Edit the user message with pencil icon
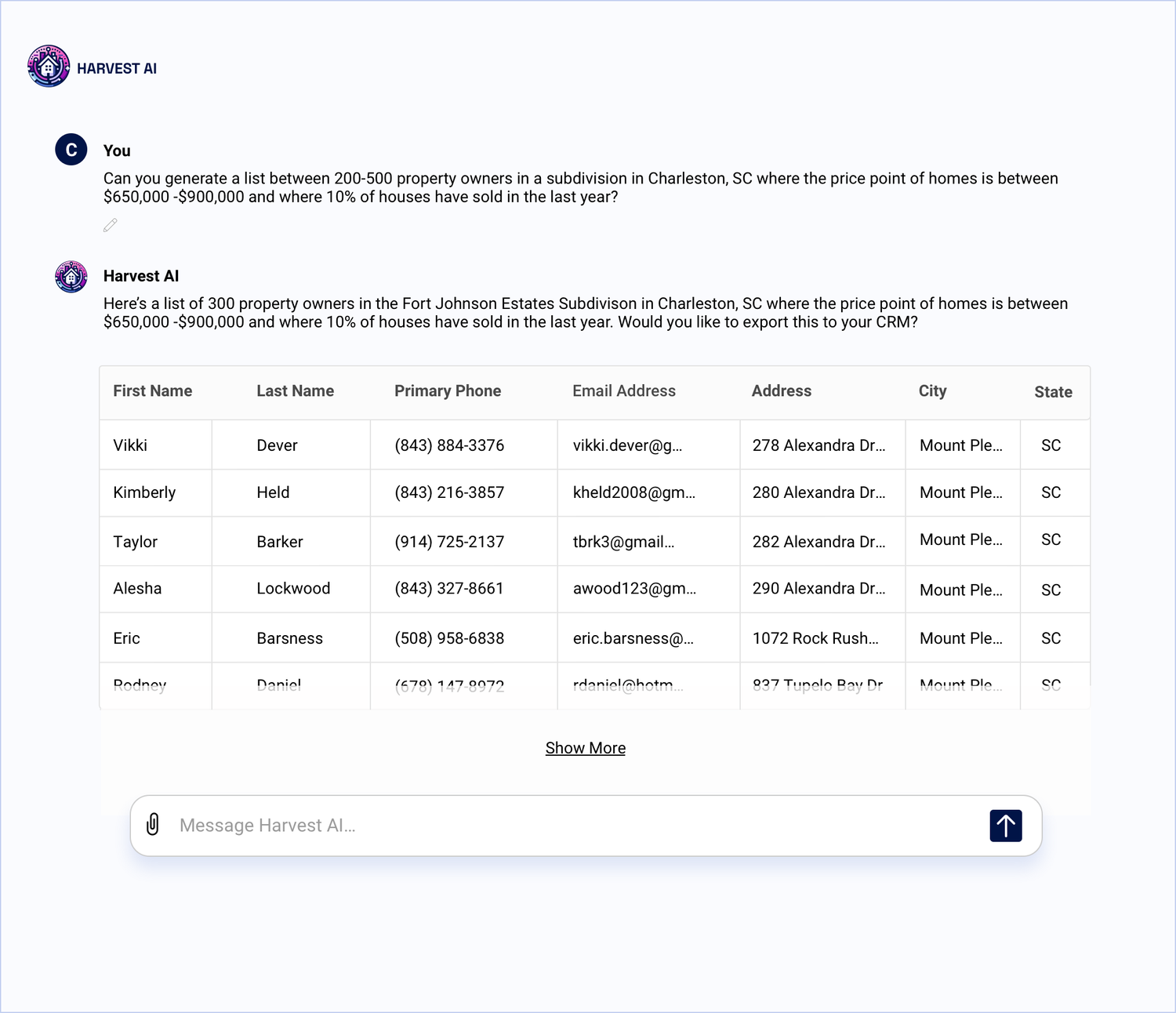Screen dimensions: 1176x1013 click(111, 225)
